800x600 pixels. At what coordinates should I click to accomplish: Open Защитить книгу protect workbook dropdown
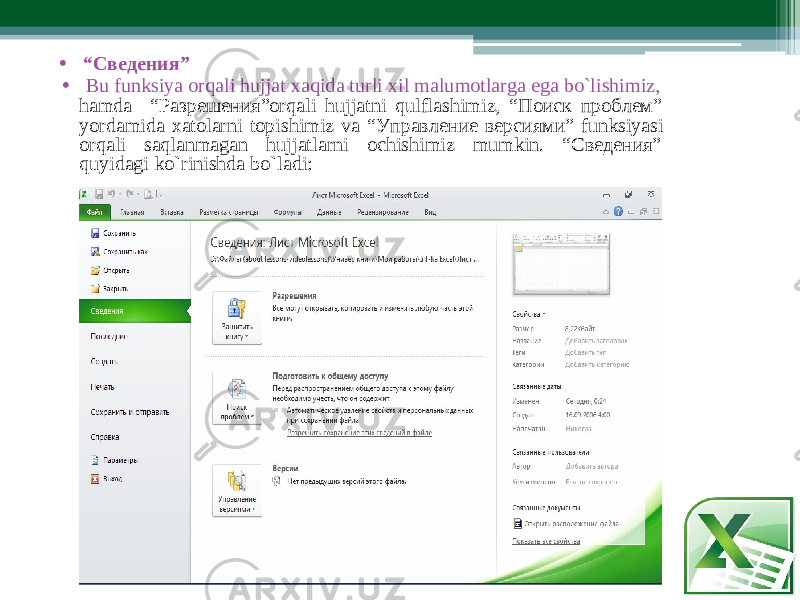tap(237, 318)
